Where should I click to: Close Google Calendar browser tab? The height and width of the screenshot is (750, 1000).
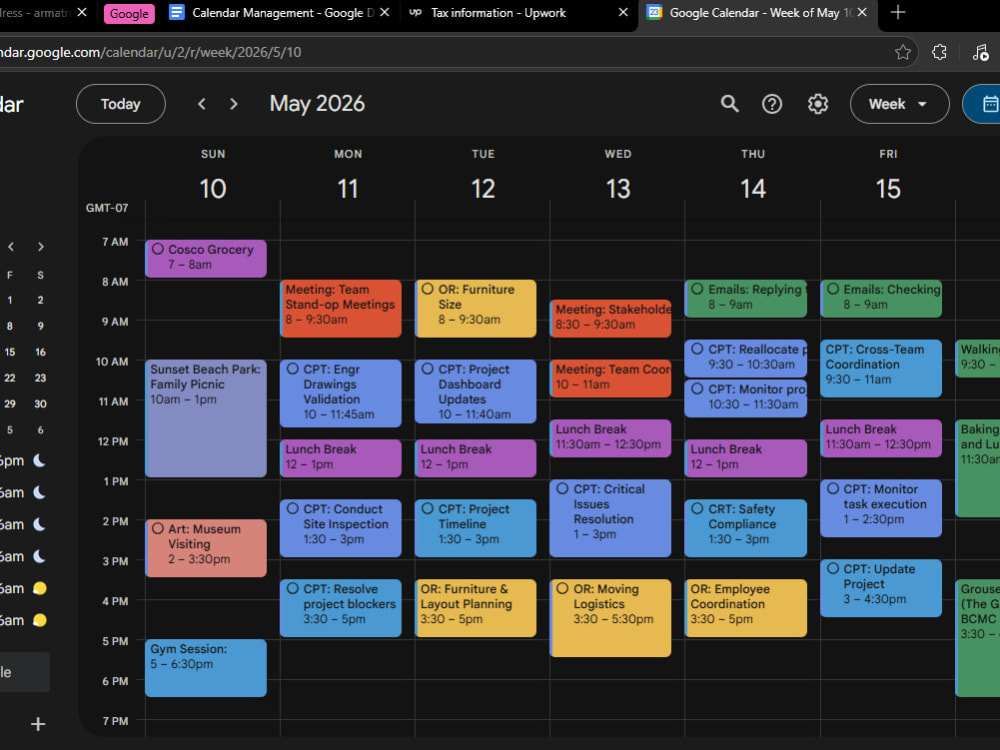[862, 12]
